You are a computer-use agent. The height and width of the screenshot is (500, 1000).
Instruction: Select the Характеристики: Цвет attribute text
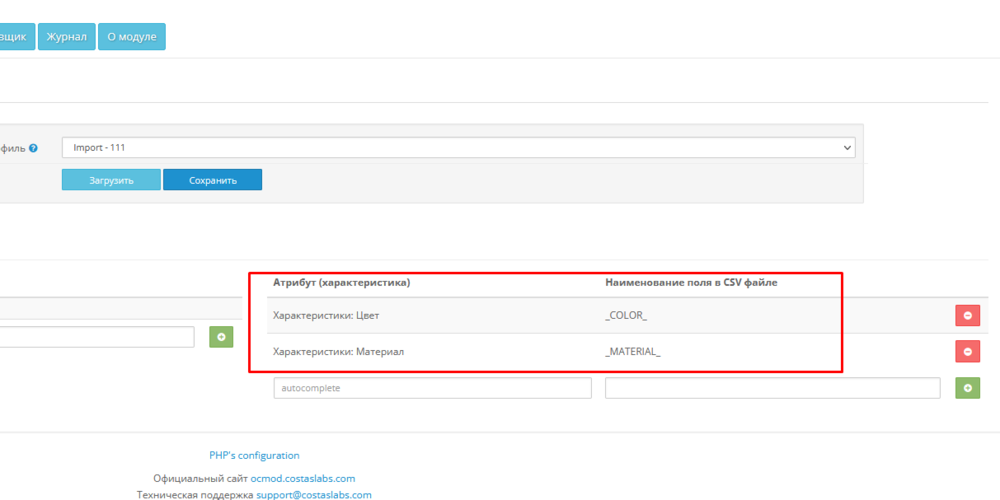pos(326,316)
